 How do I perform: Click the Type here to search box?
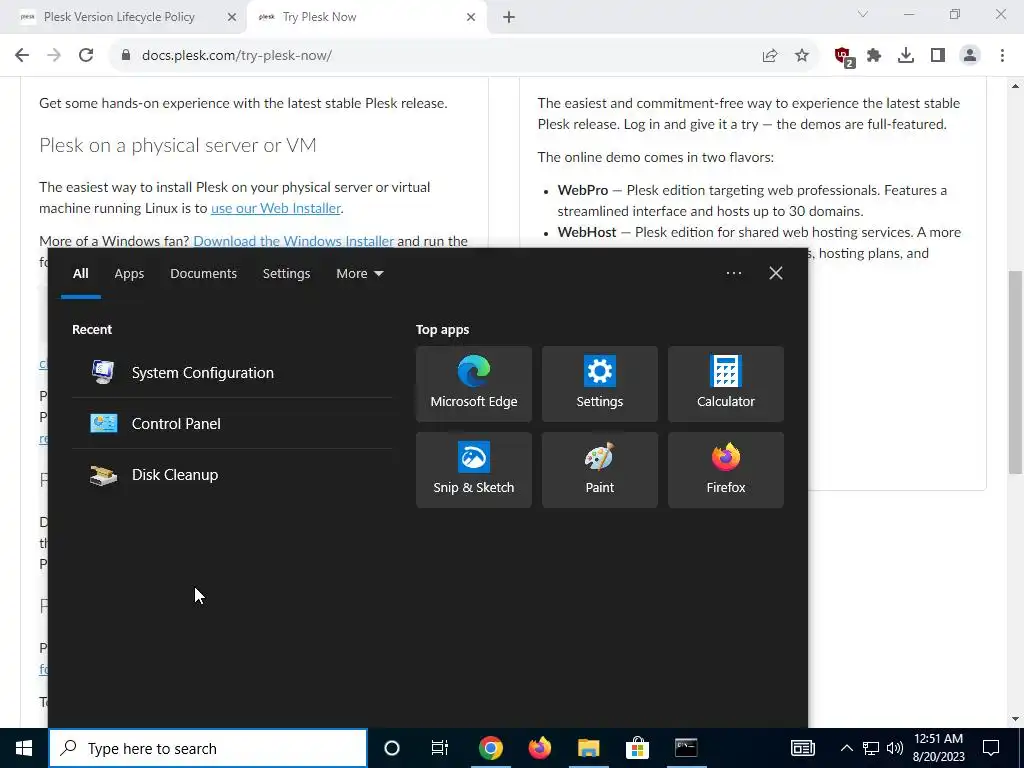pos(208,748)
